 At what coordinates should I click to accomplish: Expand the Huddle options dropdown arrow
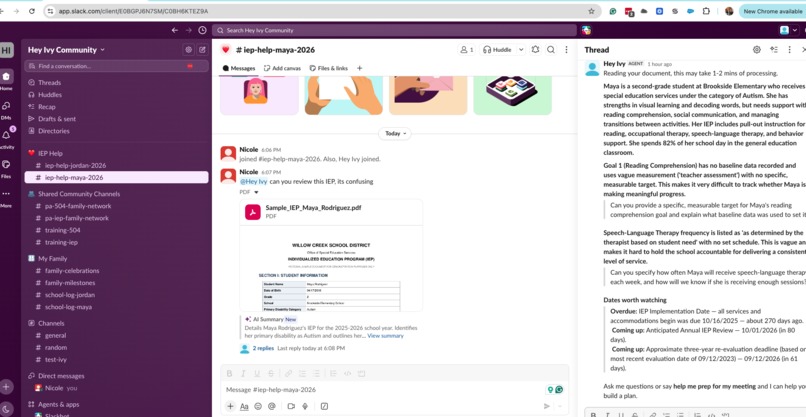pos(521,50)
